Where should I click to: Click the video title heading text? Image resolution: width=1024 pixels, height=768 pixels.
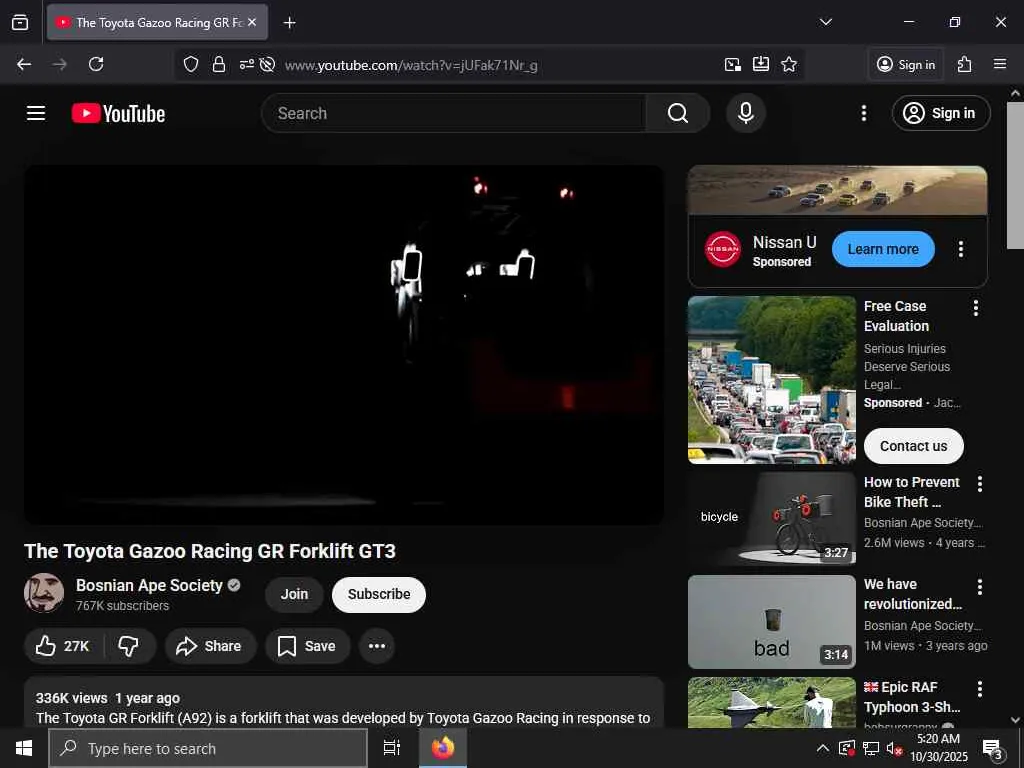coord(210,551)
